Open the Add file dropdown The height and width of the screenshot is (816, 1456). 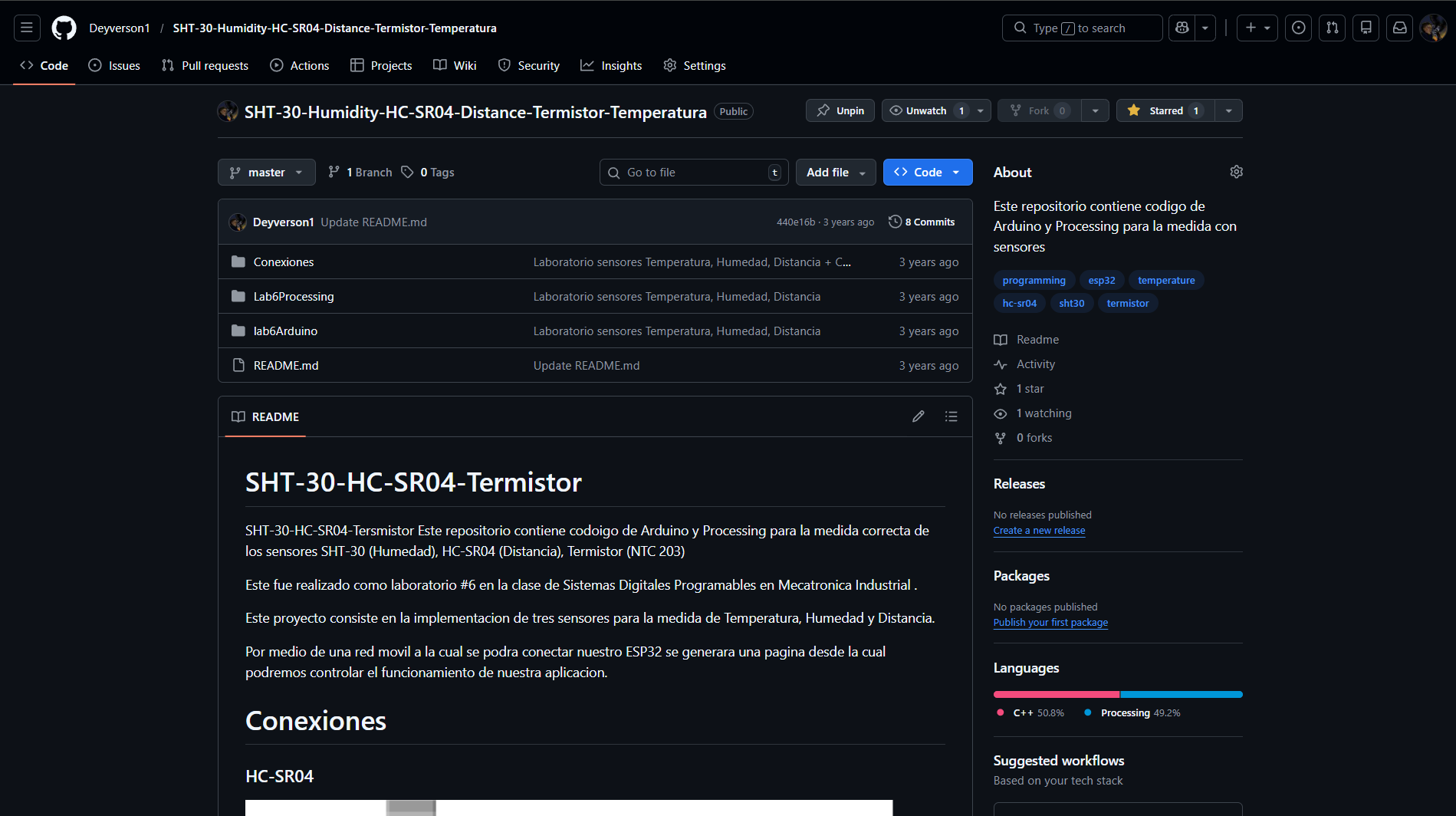point(835,173)
